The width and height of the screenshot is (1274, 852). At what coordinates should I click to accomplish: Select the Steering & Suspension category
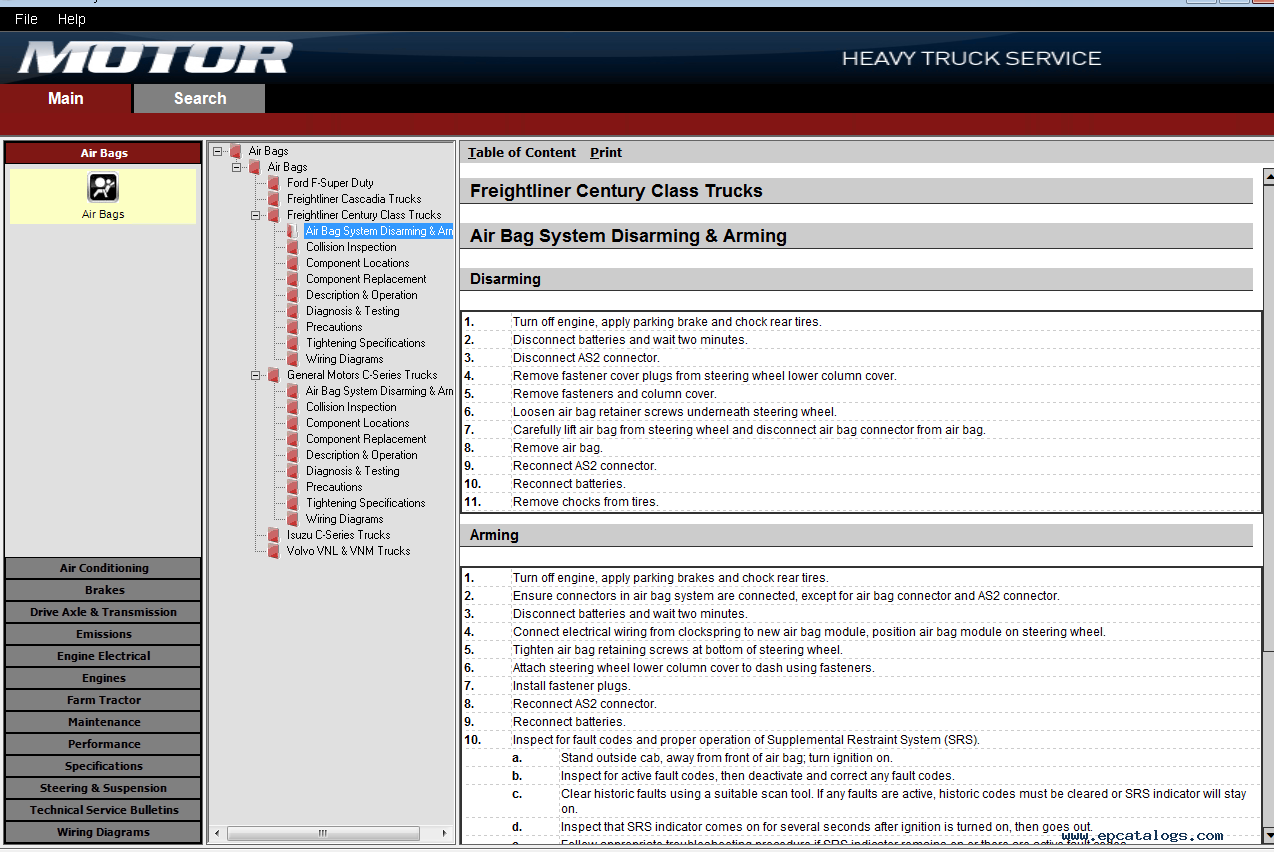click(104, 788)
